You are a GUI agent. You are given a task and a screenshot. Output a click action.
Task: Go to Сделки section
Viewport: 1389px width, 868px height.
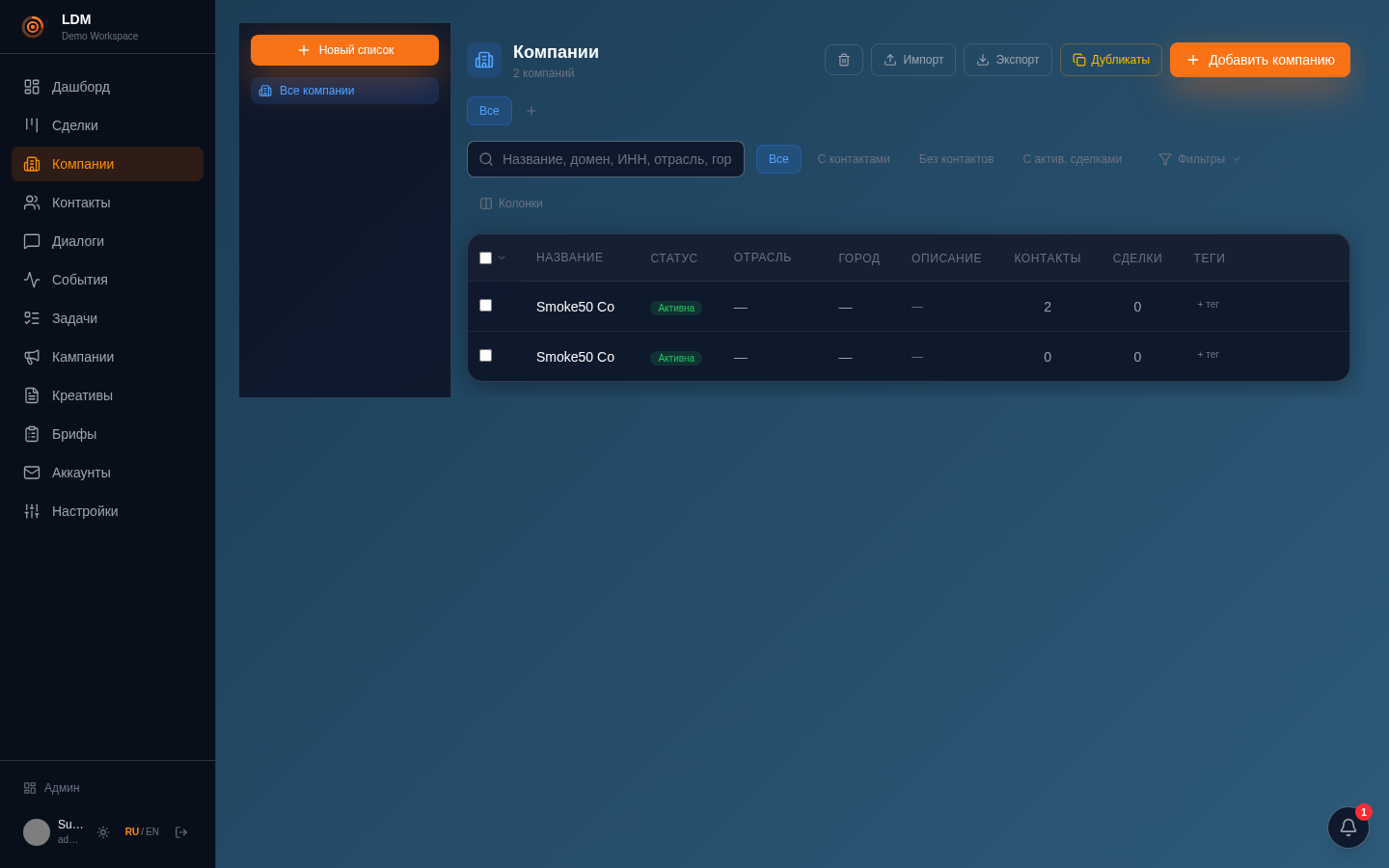coord(107,125)
